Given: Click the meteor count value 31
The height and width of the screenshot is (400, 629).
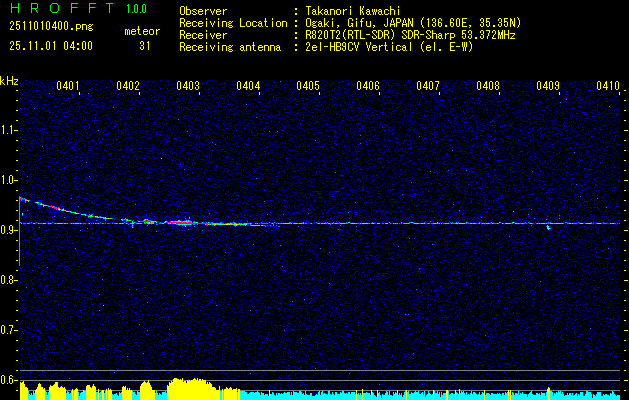Looking at the screenshot, I should (145, 45).
